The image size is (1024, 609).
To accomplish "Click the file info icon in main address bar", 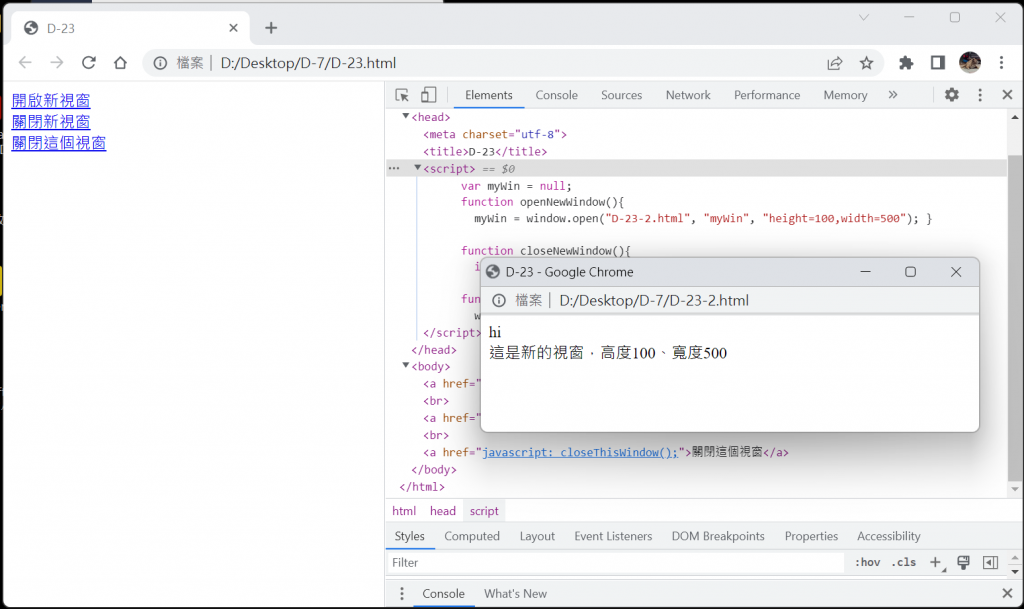I will point(160,63).
